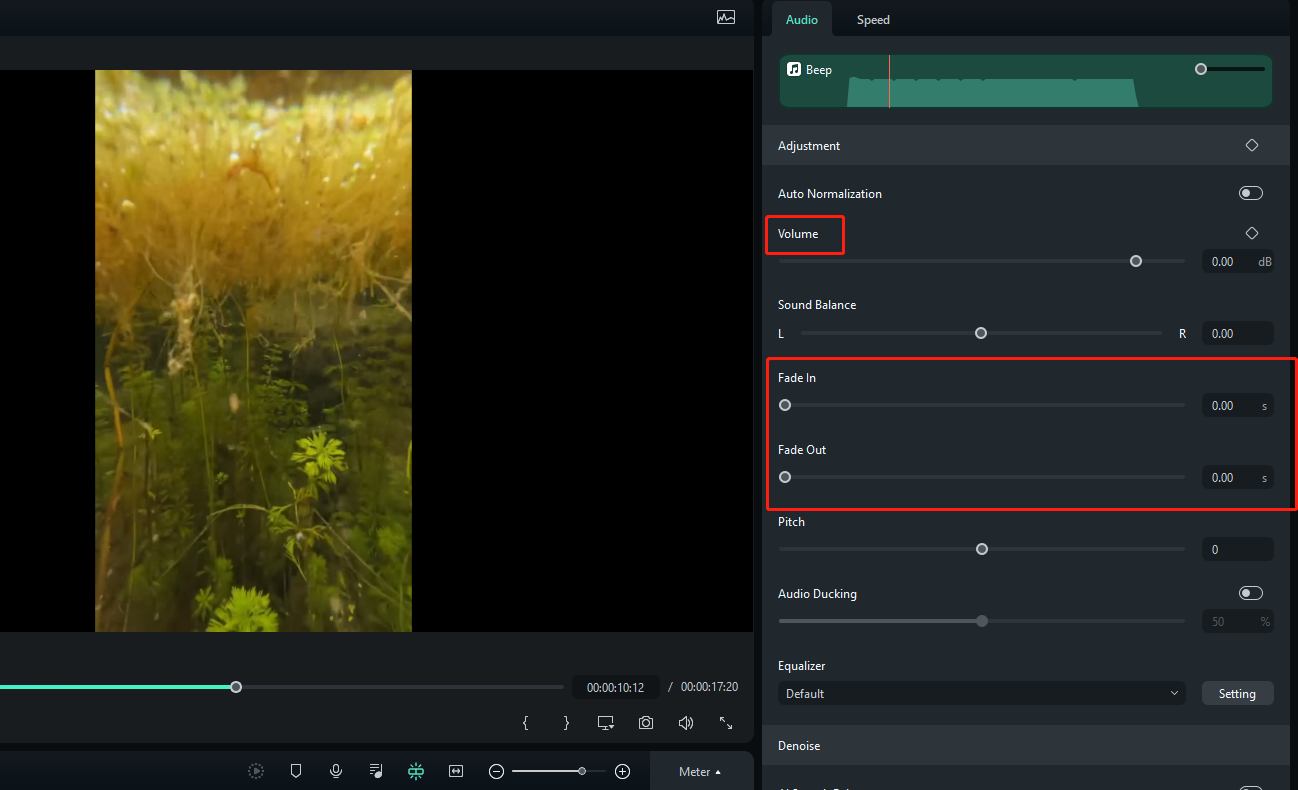The image size is (1298, 790).
Task: Add a keyframe with the Volume diamond icon
Action: [x=1251, y=232]
